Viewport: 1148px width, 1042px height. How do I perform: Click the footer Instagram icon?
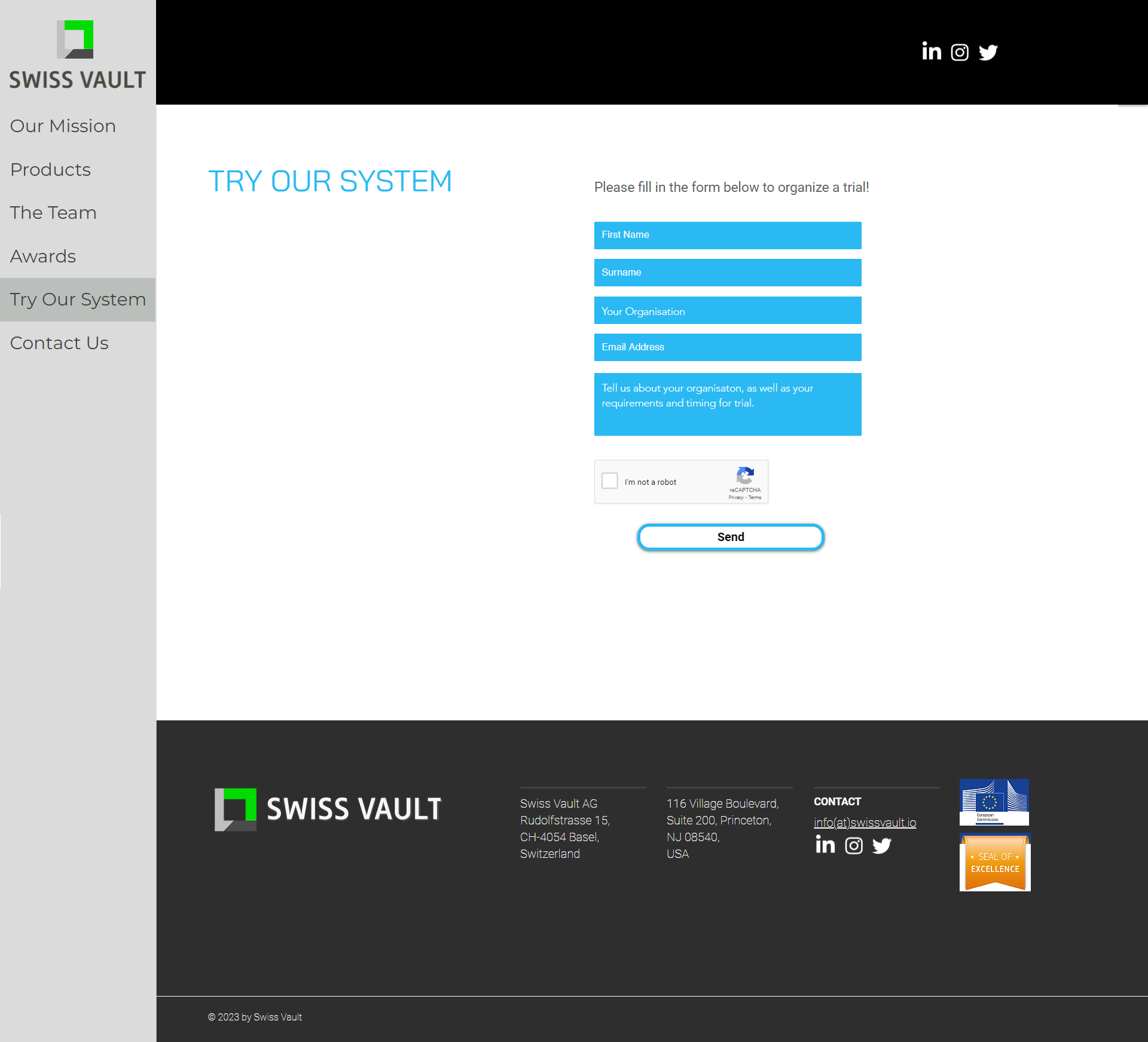point(853,845)
